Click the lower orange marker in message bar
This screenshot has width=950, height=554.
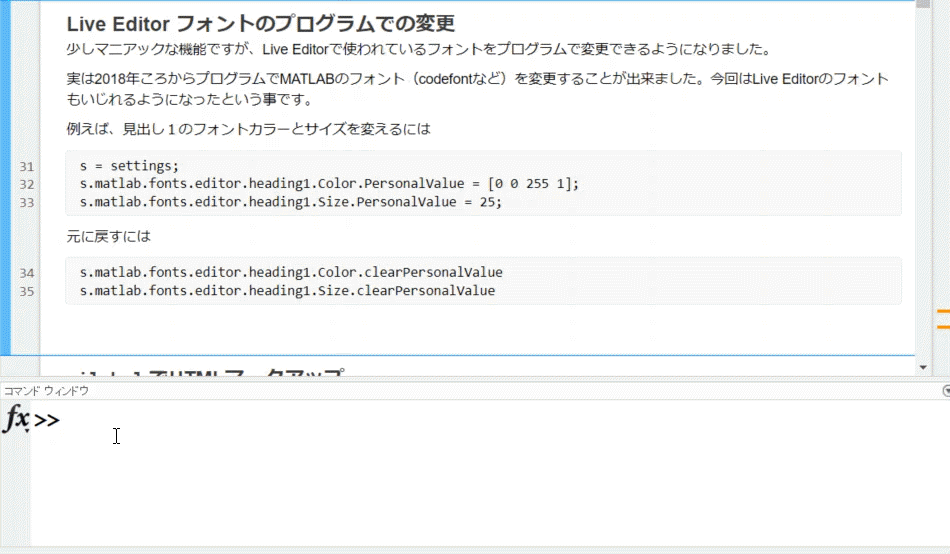coord(942,327)
